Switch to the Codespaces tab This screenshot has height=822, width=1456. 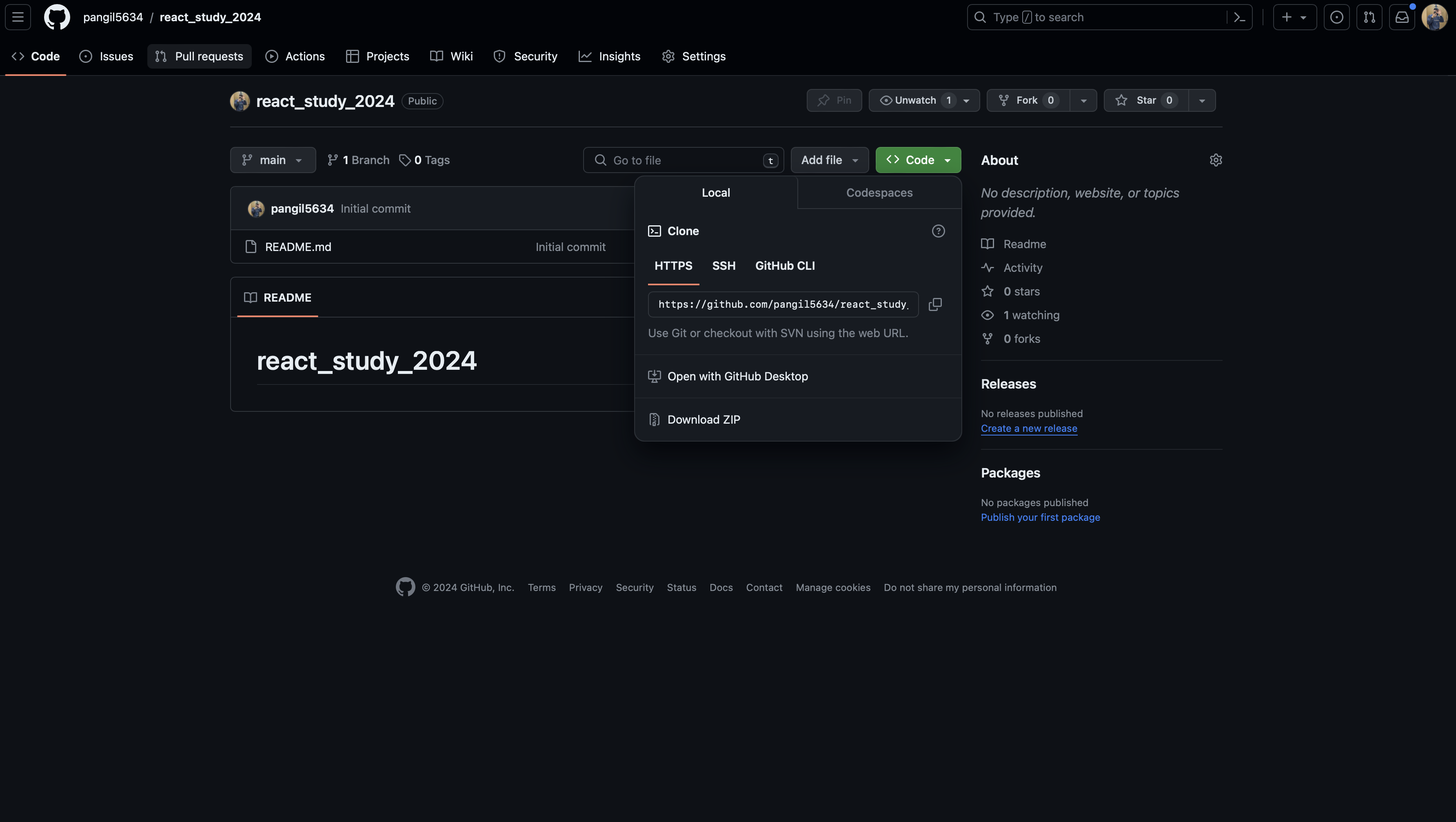pyautogui.click(x=879, y=192)
